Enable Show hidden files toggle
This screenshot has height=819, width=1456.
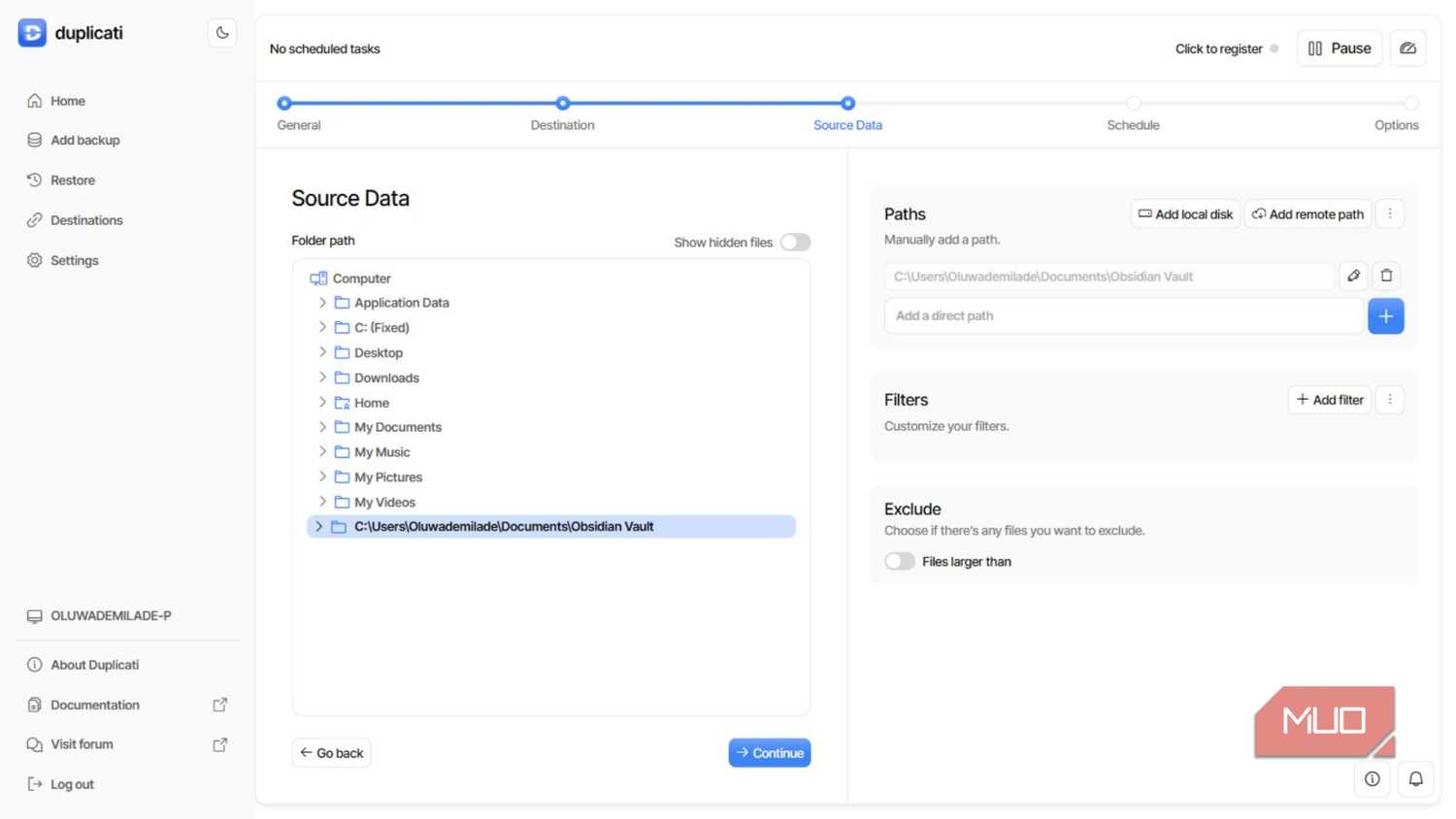[x=795, y=242]
